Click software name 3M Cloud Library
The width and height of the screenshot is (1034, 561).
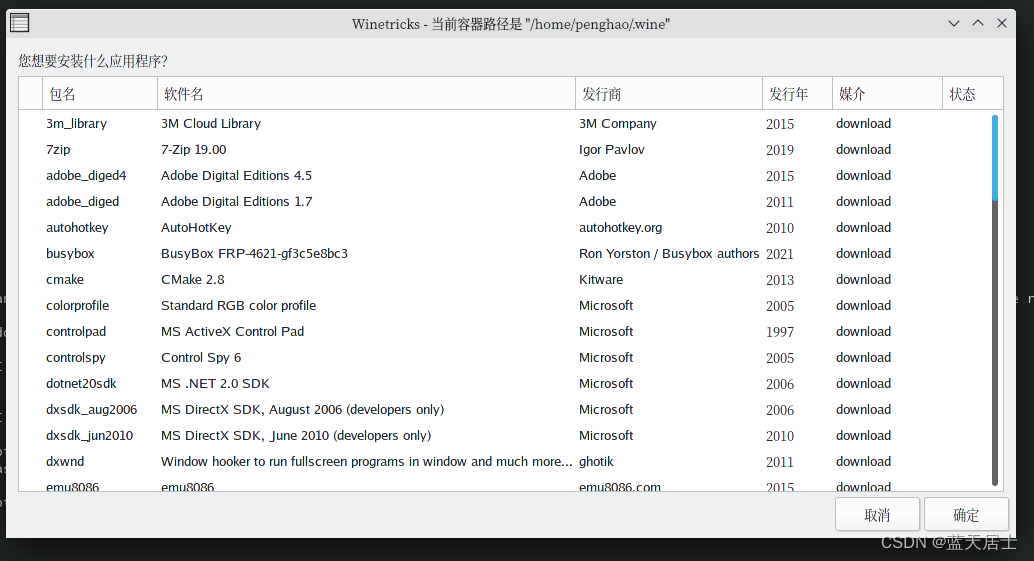point(211,123)
